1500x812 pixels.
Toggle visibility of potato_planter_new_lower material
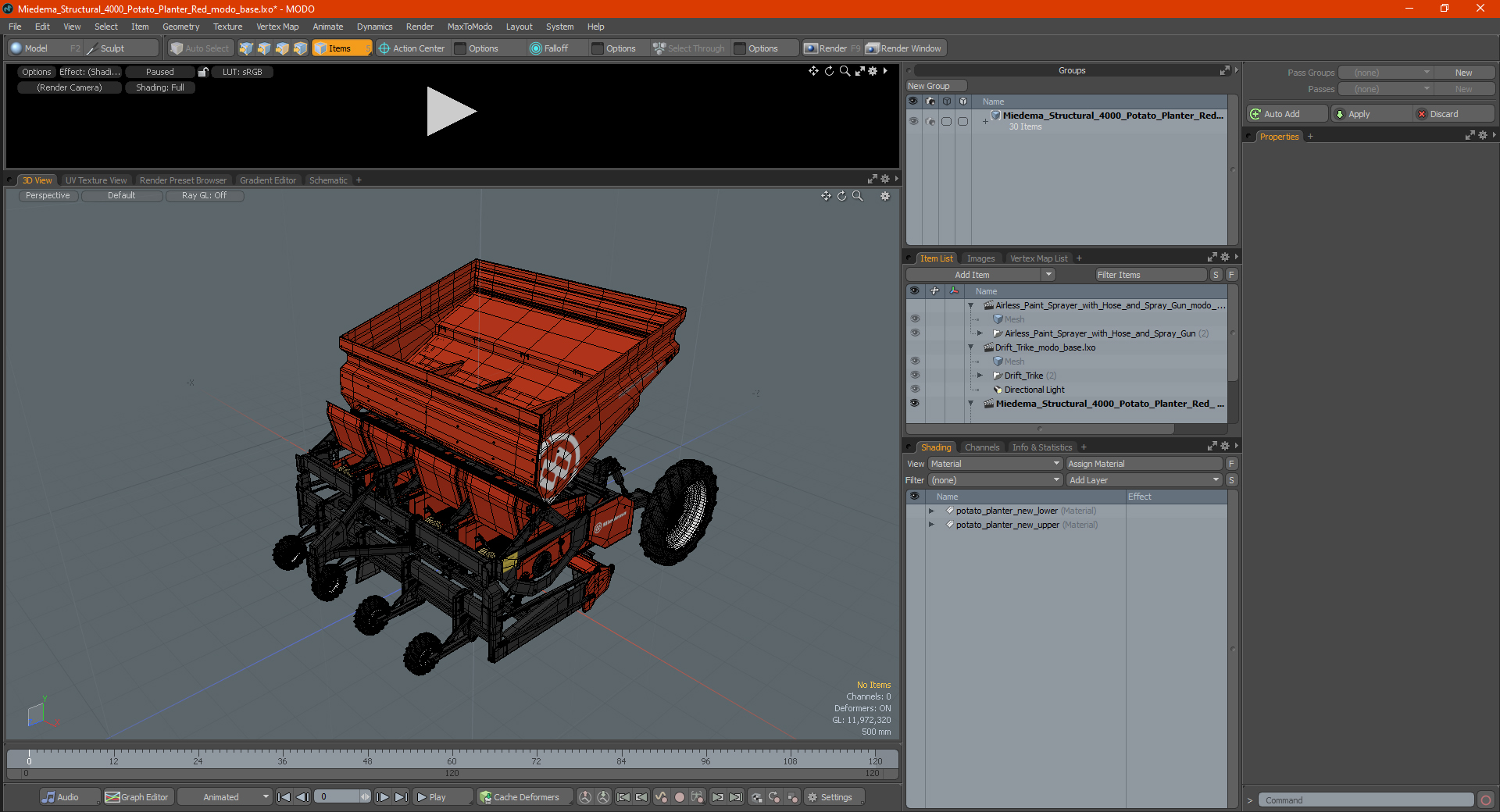[x=914, y=511]
